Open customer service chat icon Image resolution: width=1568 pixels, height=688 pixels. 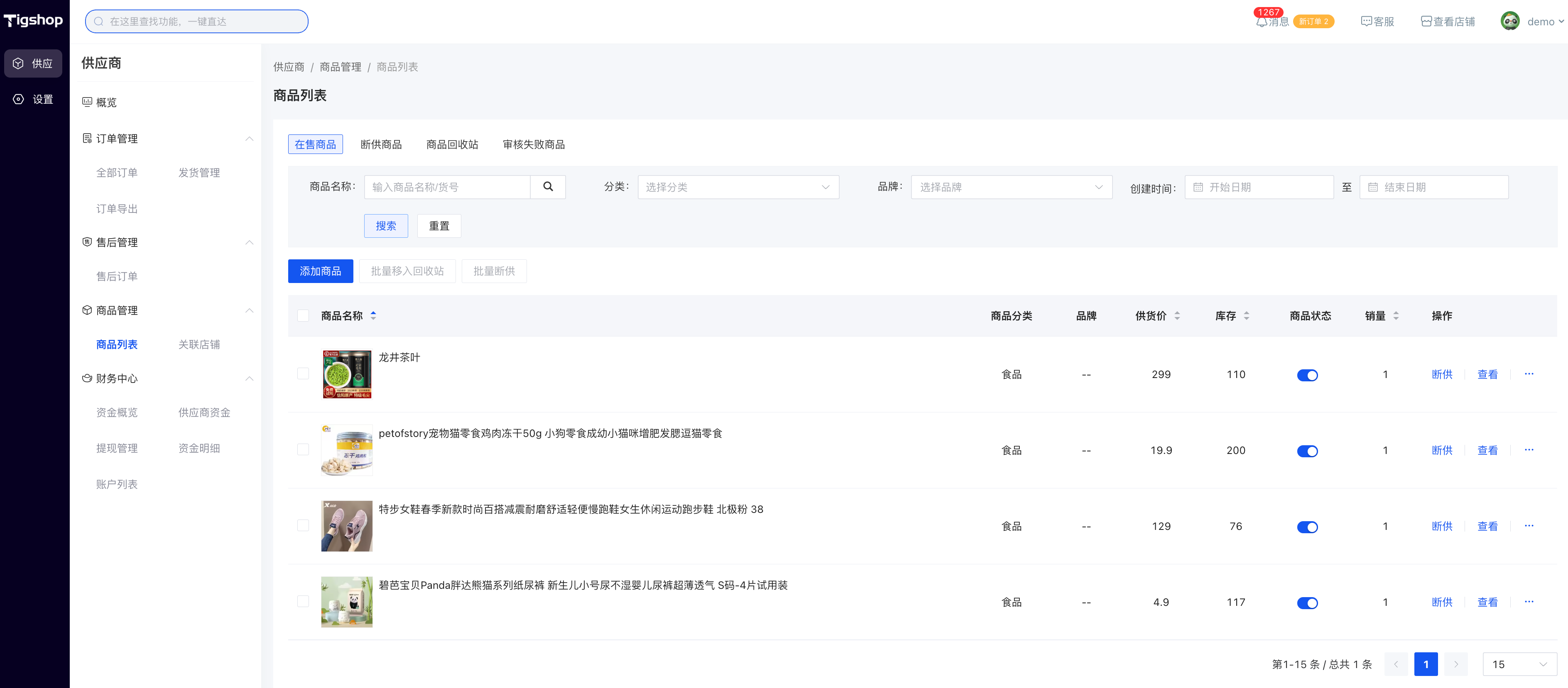click(1366, 22)
